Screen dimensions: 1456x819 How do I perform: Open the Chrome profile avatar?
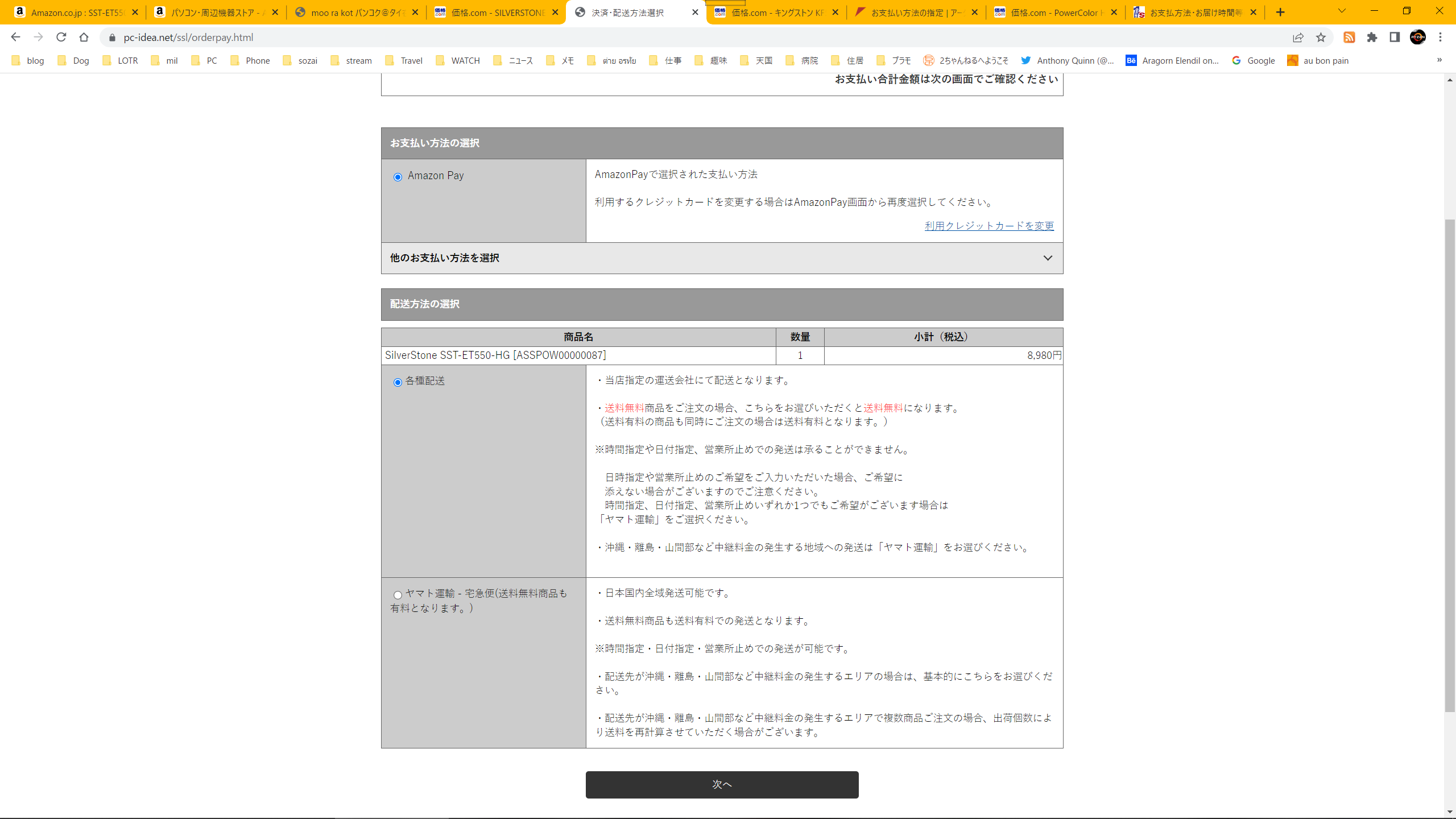pos(1417,38)
